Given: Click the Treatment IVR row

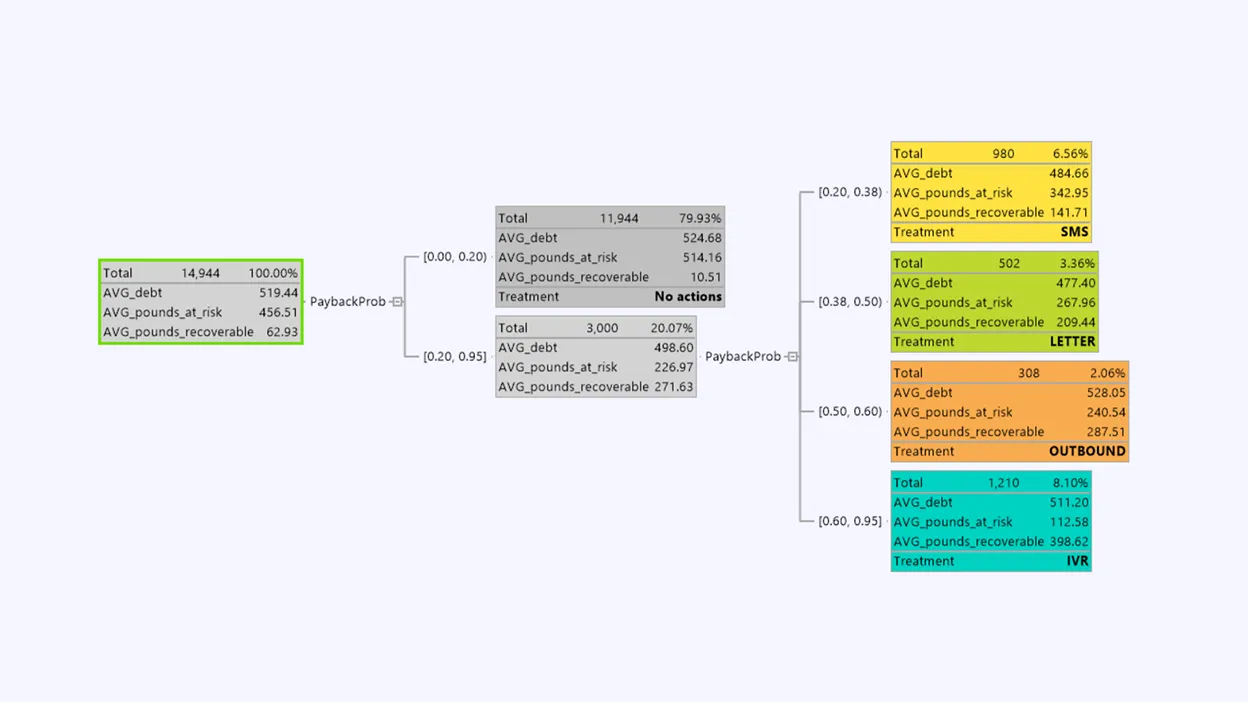Looking at the screenshot, I should (x=991, y=561).
